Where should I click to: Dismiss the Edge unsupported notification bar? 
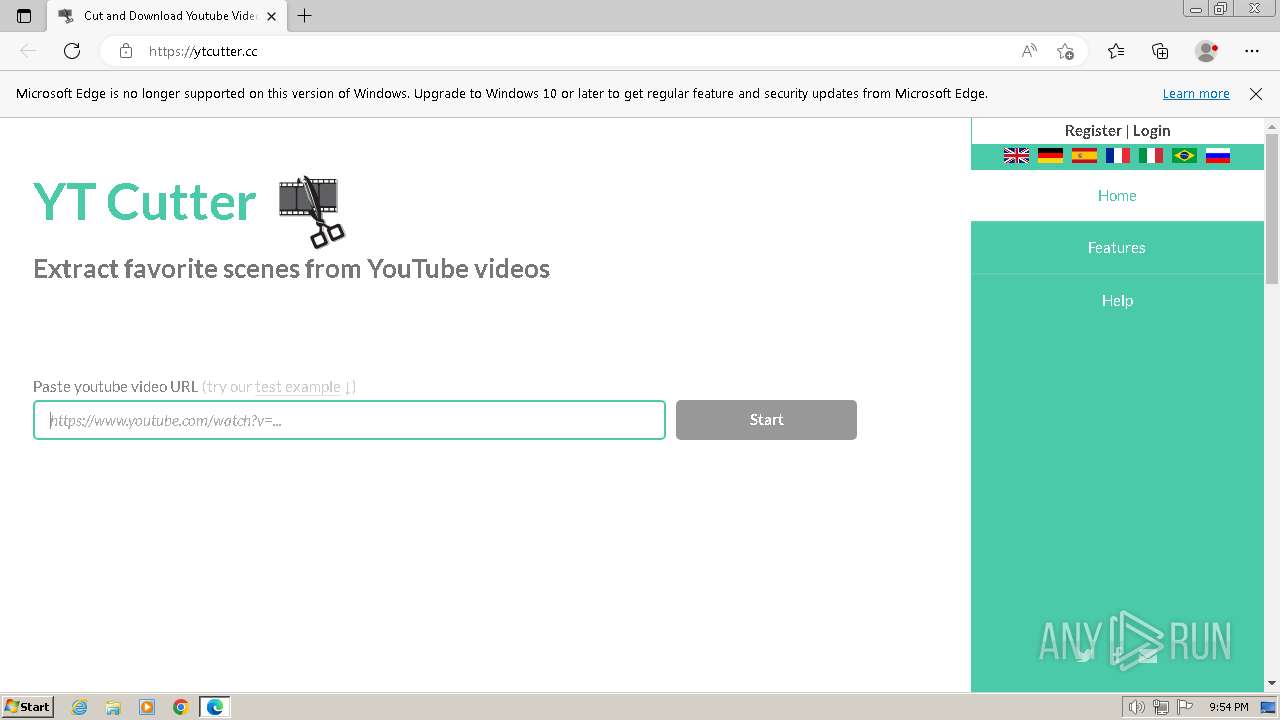[x=1256, y=94]
